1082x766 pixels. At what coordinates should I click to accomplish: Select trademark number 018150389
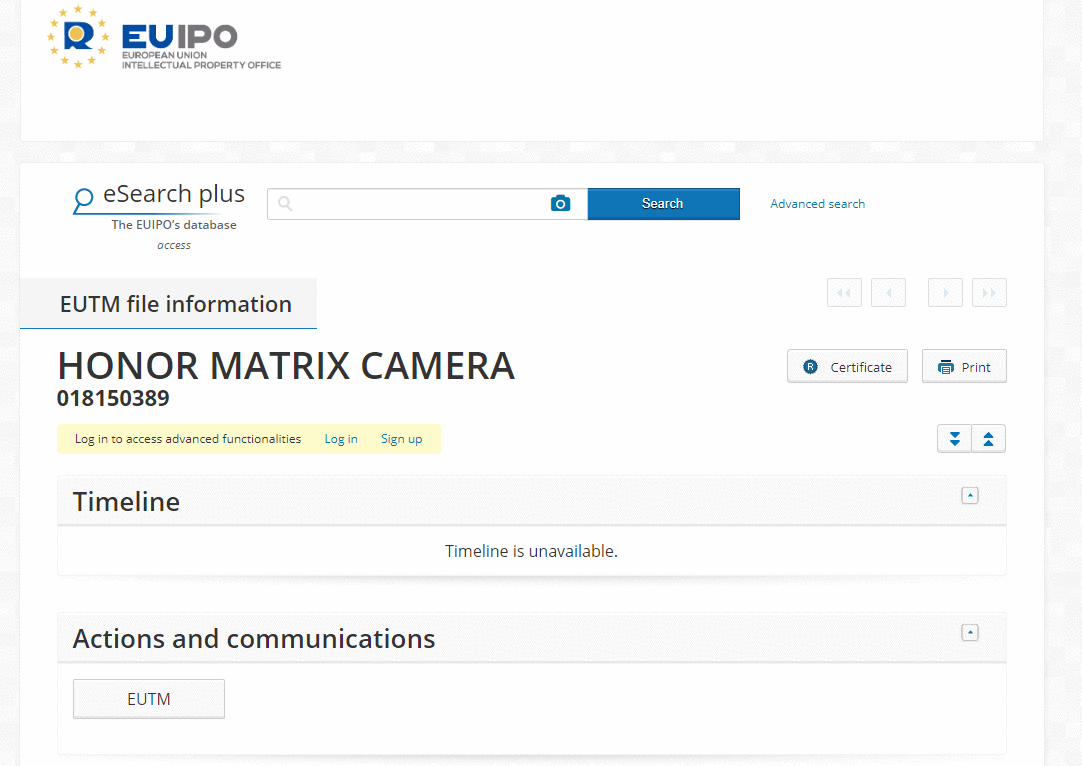tap(113, 398)
